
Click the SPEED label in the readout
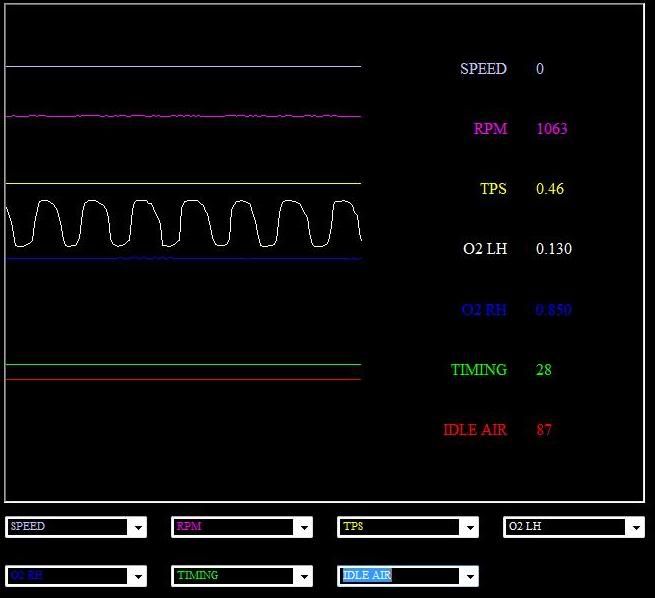click(483, 69)
